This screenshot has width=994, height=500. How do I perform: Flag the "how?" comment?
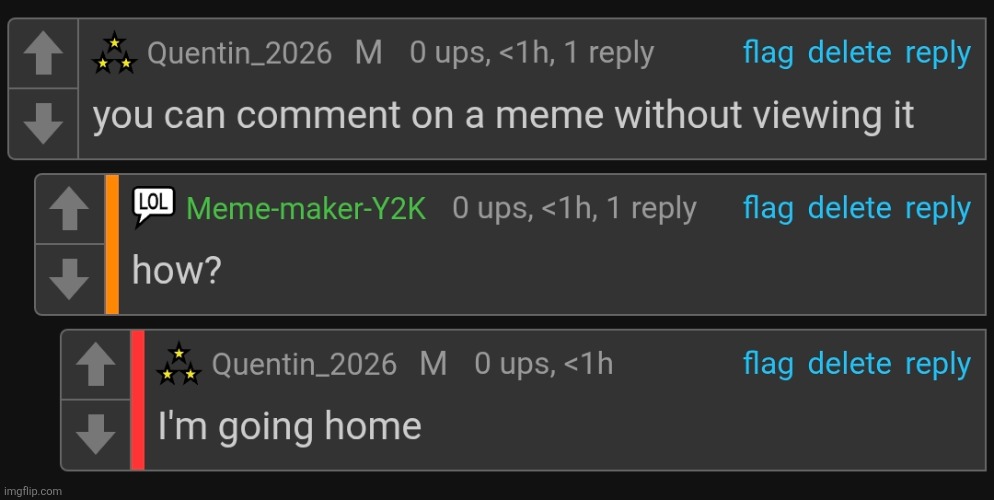click(x=768, y=208)
